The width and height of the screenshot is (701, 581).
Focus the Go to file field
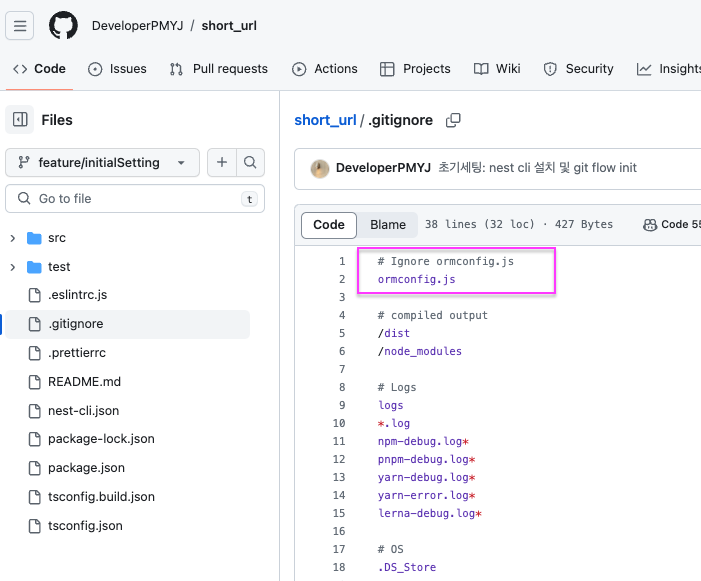tap(135, 198)
